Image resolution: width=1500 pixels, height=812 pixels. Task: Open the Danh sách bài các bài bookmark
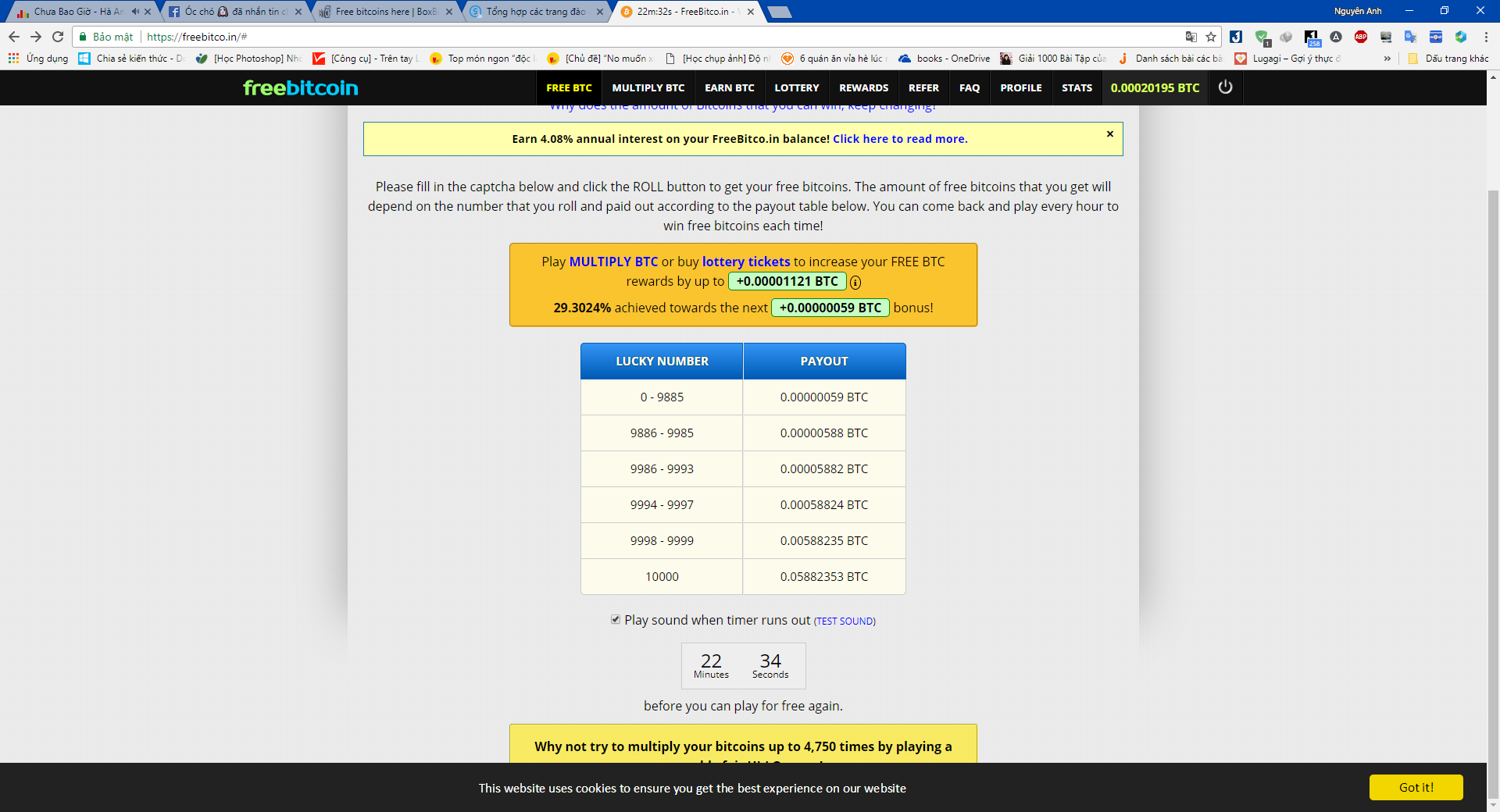coord(1170,59)
